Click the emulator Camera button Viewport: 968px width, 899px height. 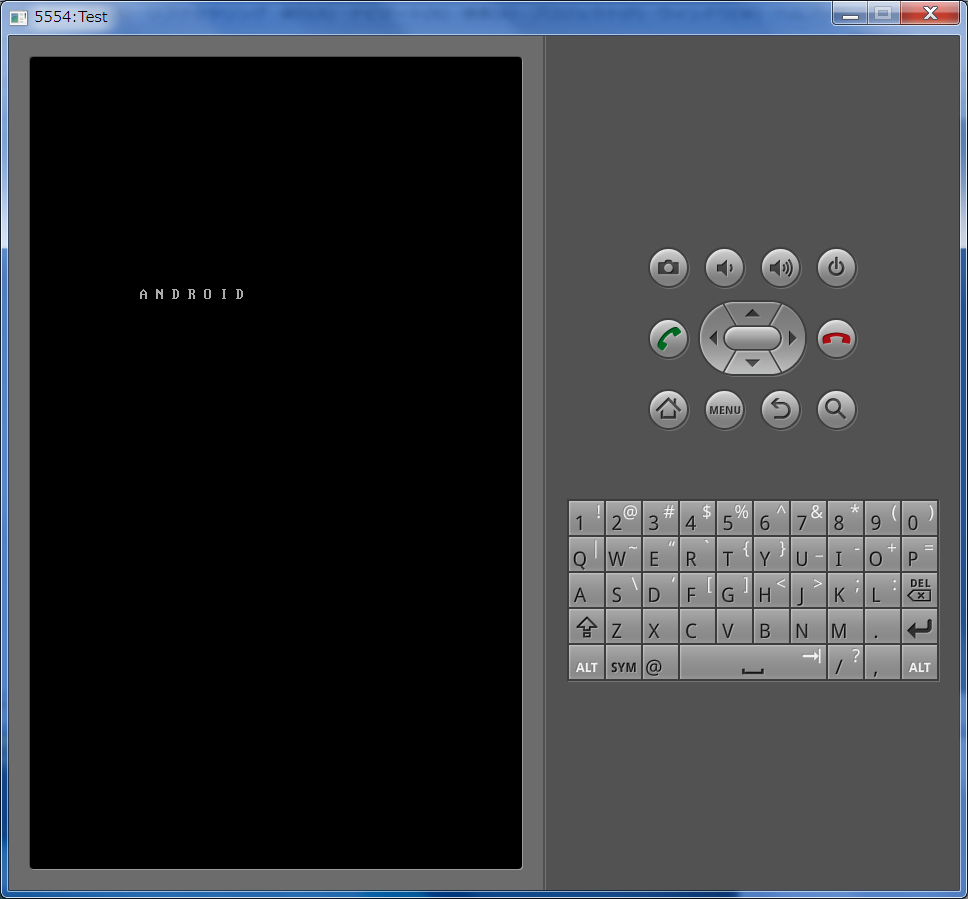tap(669, 267)
